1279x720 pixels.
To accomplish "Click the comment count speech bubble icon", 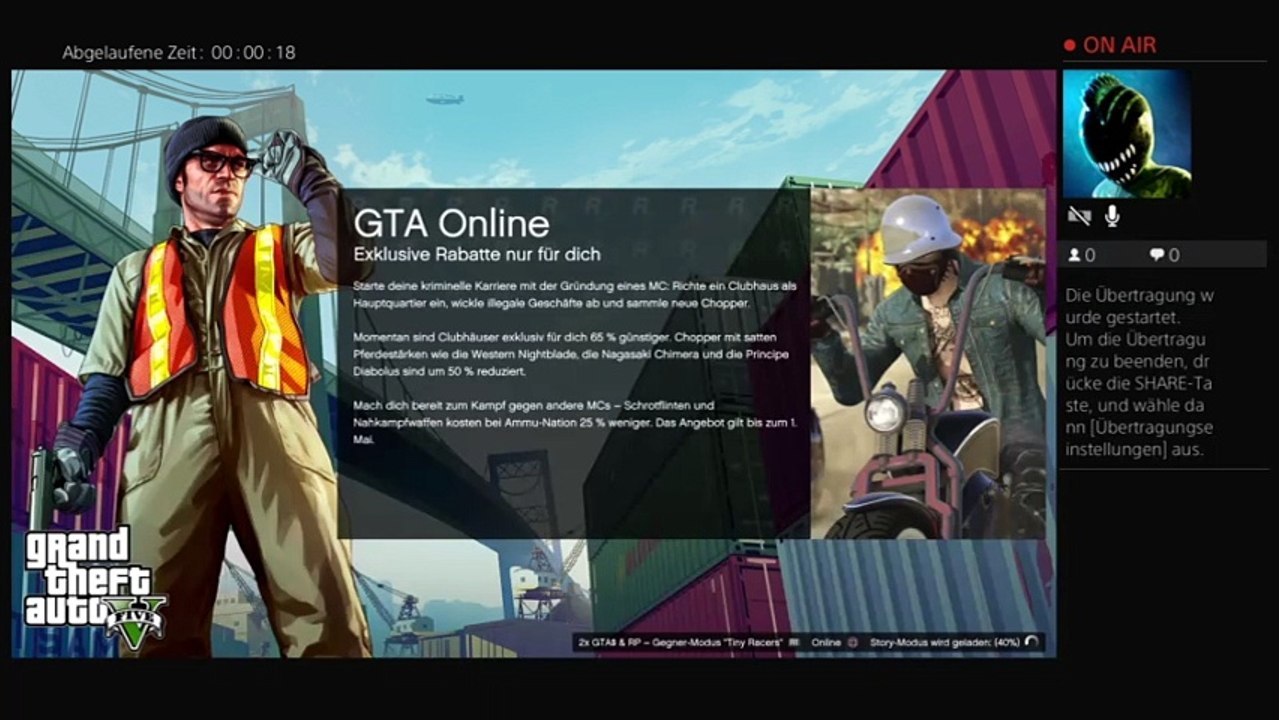I will coord(1156,255).
